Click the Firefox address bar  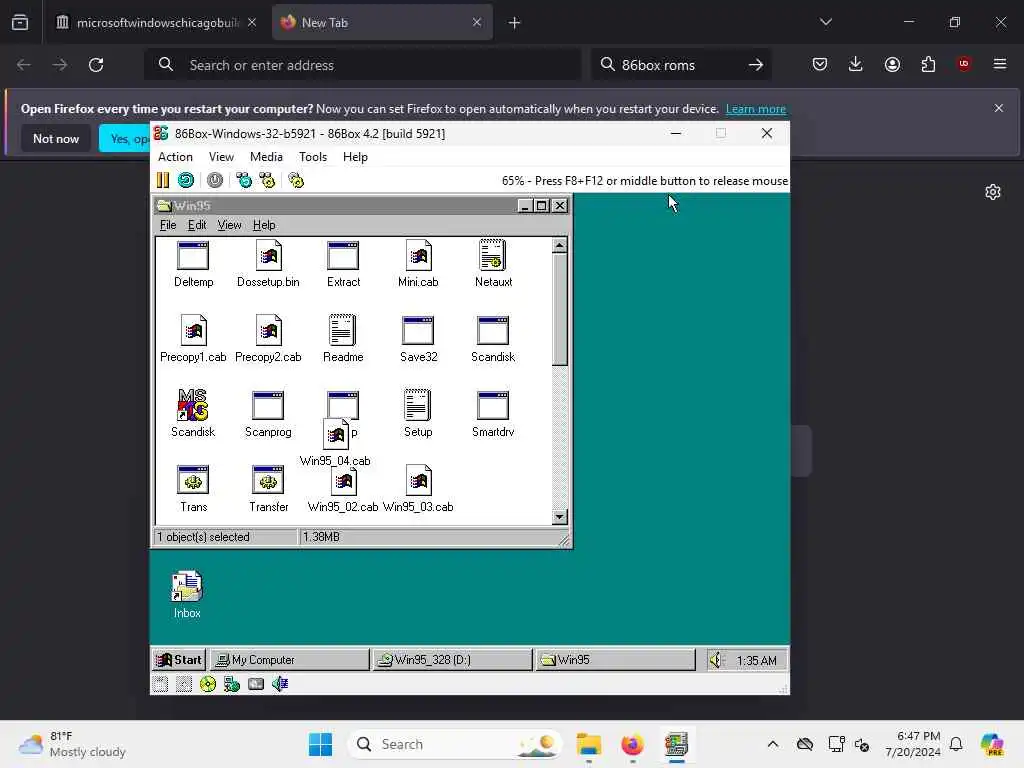[362, 65]
